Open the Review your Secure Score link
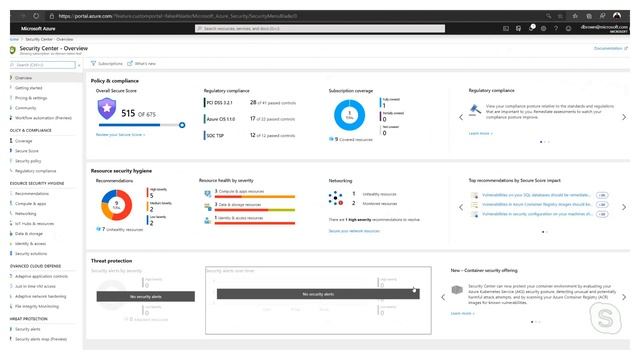Screen dimensions: 640x360 coord(120,134)
